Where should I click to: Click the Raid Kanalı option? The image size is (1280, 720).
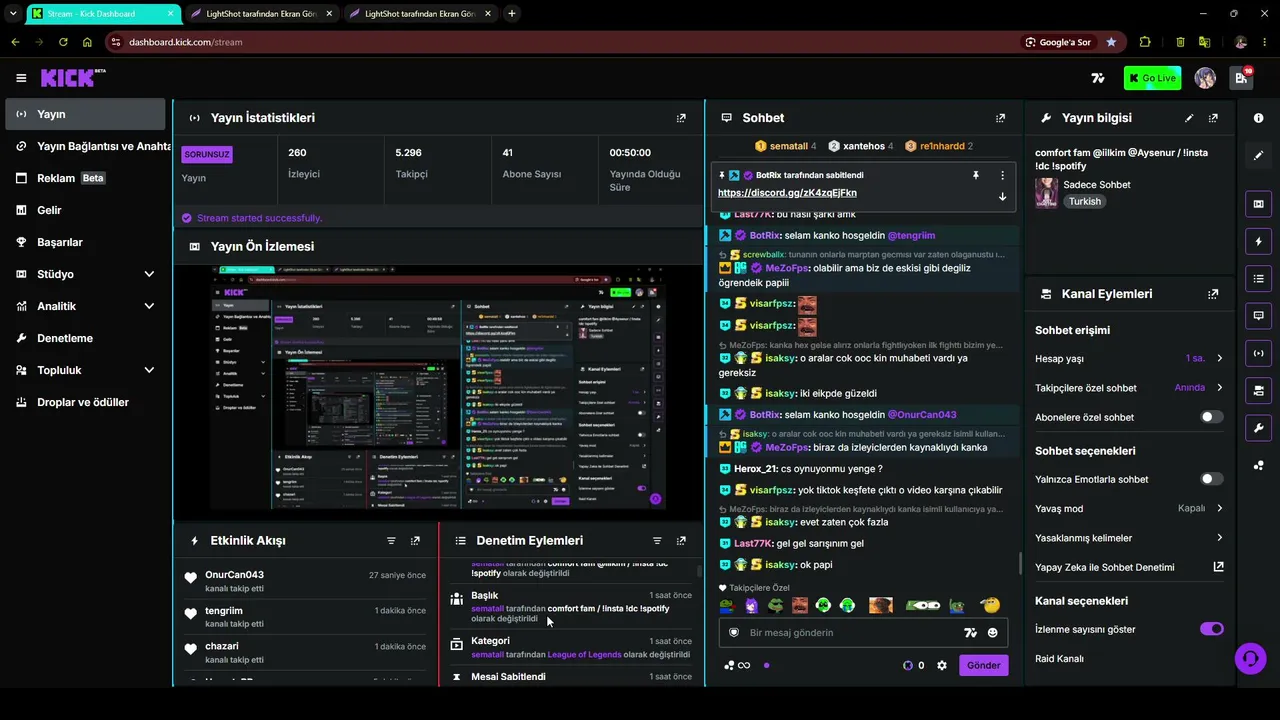point(1059,659)
